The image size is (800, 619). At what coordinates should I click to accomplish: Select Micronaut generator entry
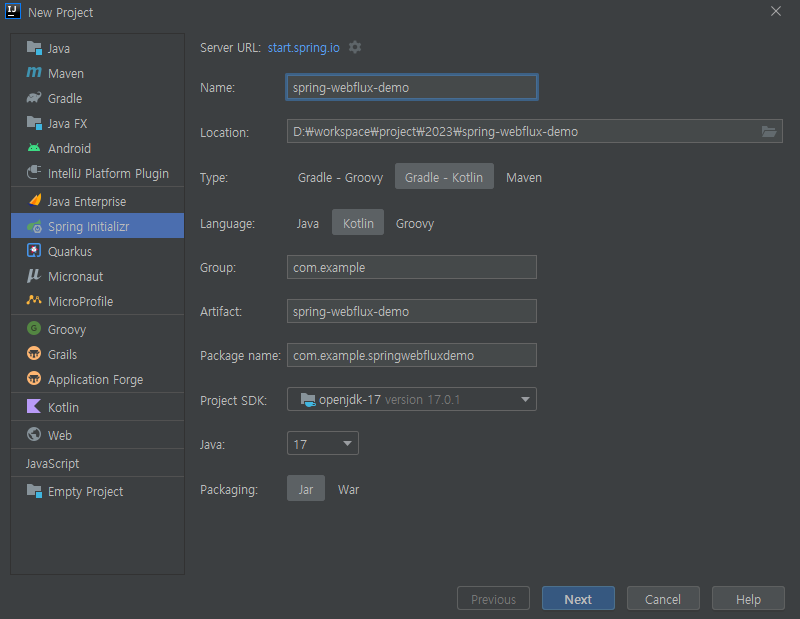click(x=76, y=277)
